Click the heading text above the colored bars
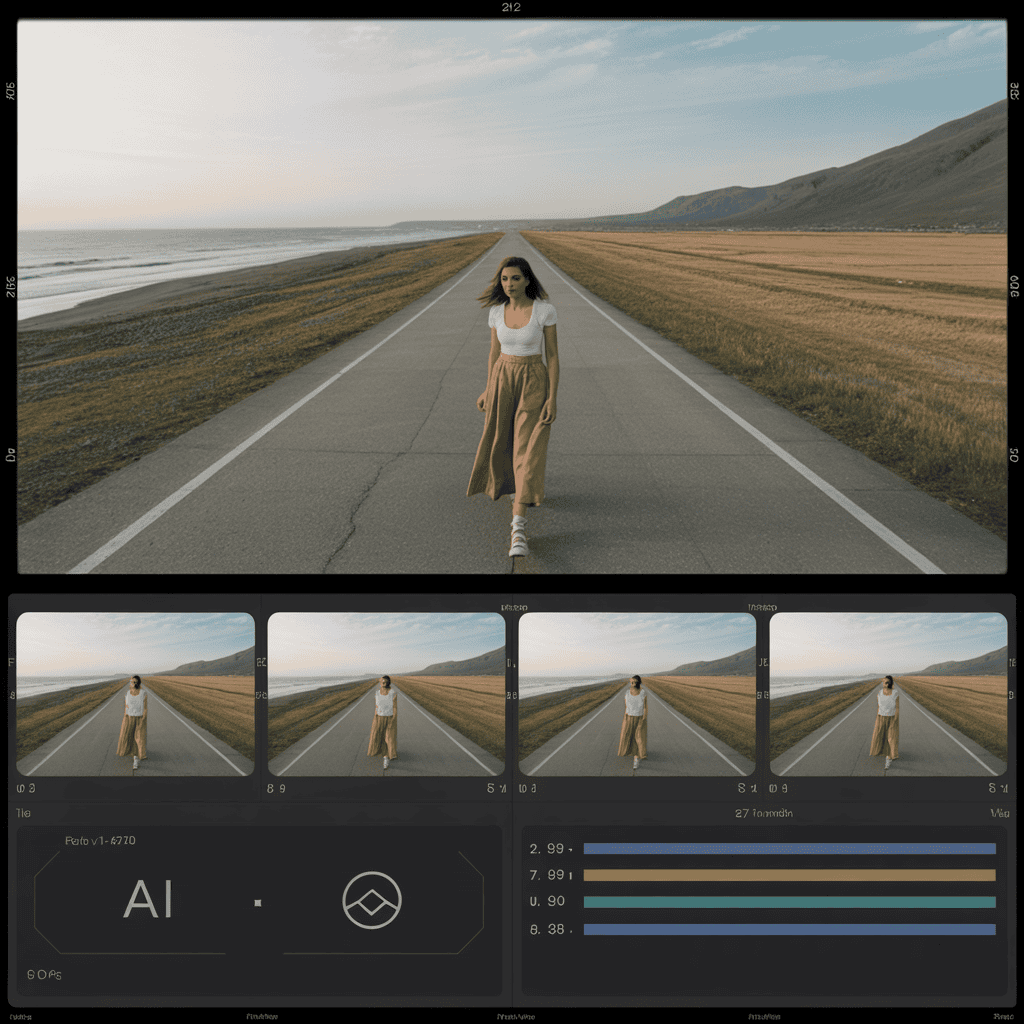This screenshot has height=1024, width=1024. 764,814
